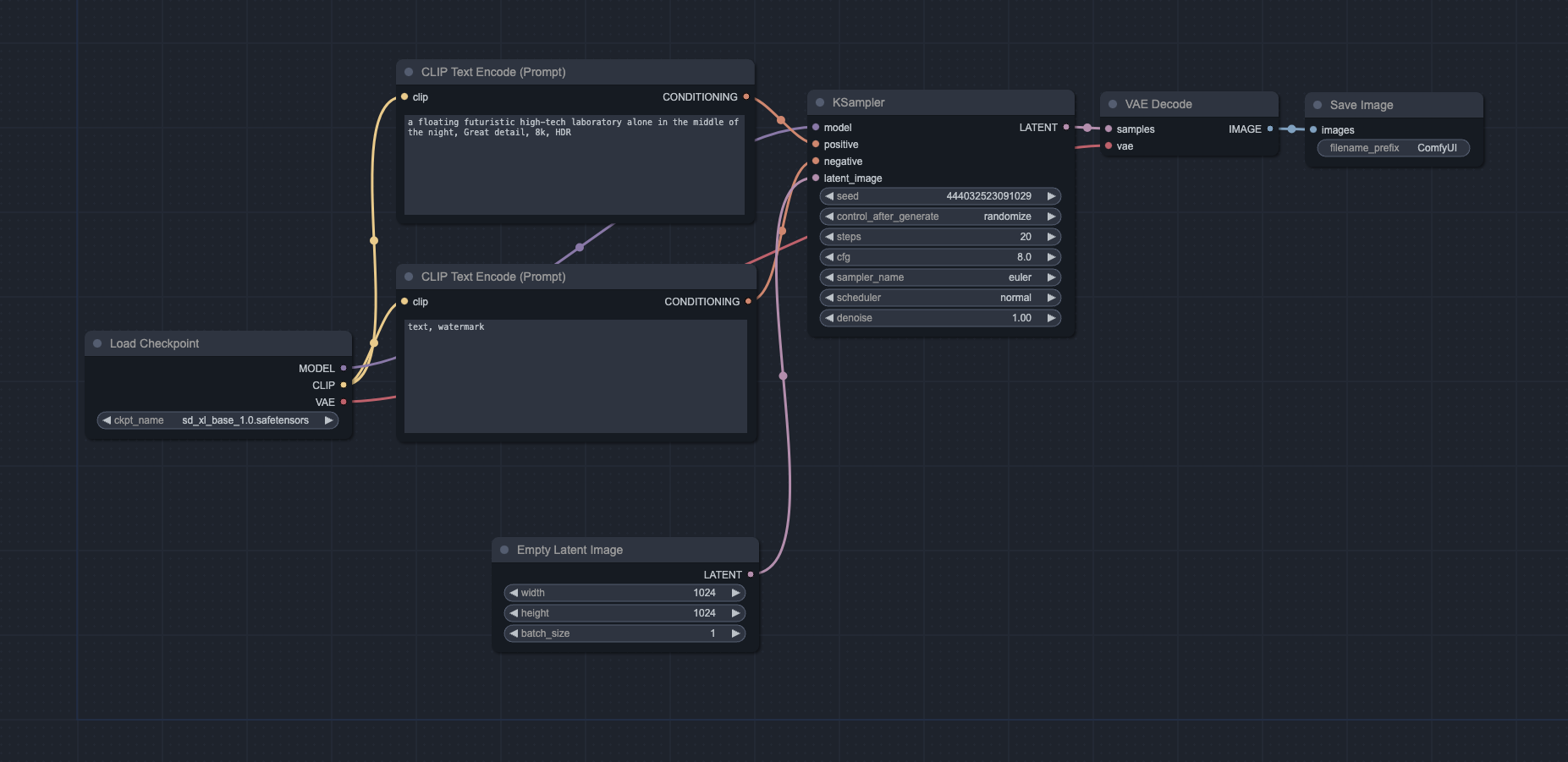Click the cfg value slider field
This screenshot has width=1568, height=762.
tap(939, 257)
